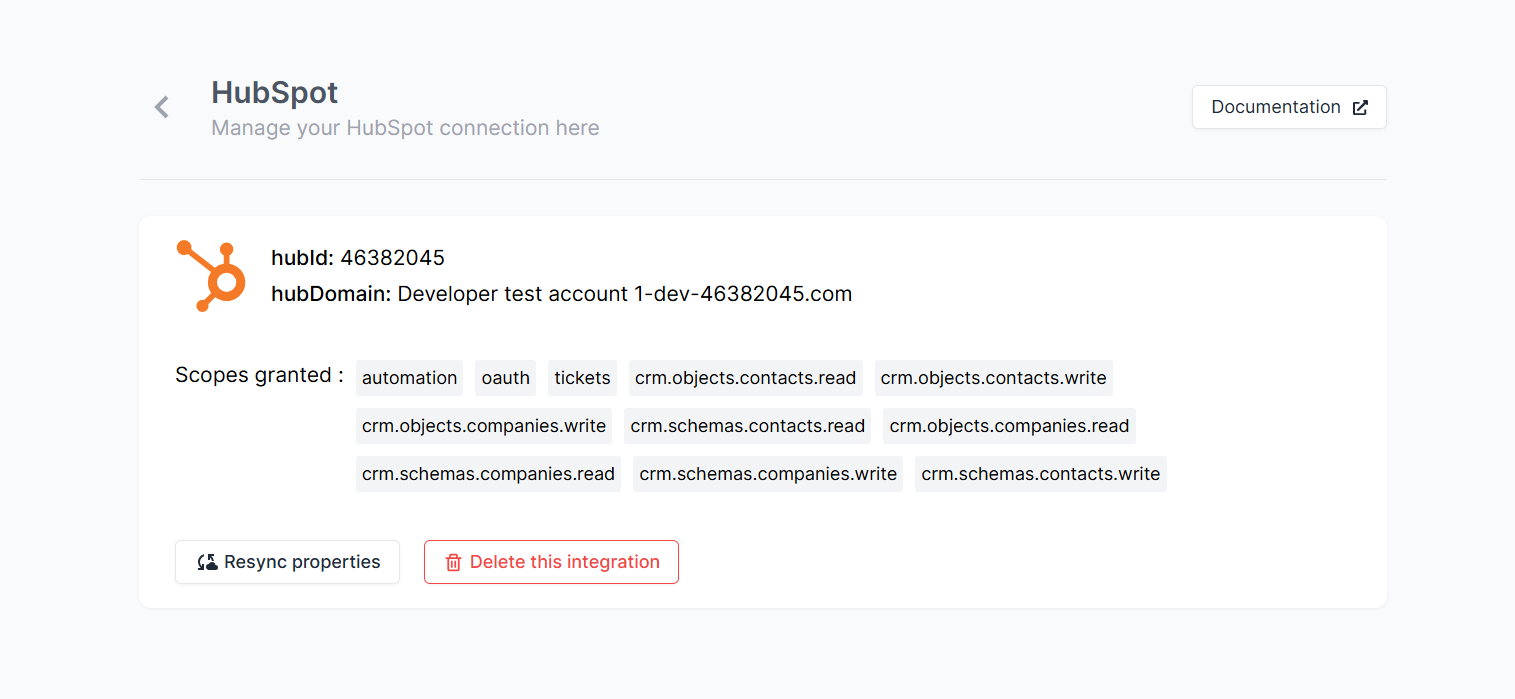Select crm.schemas.companies.write scope tag
This screenshot has width=1515, height=699.
pyautogui.click(x=768, y=474)
